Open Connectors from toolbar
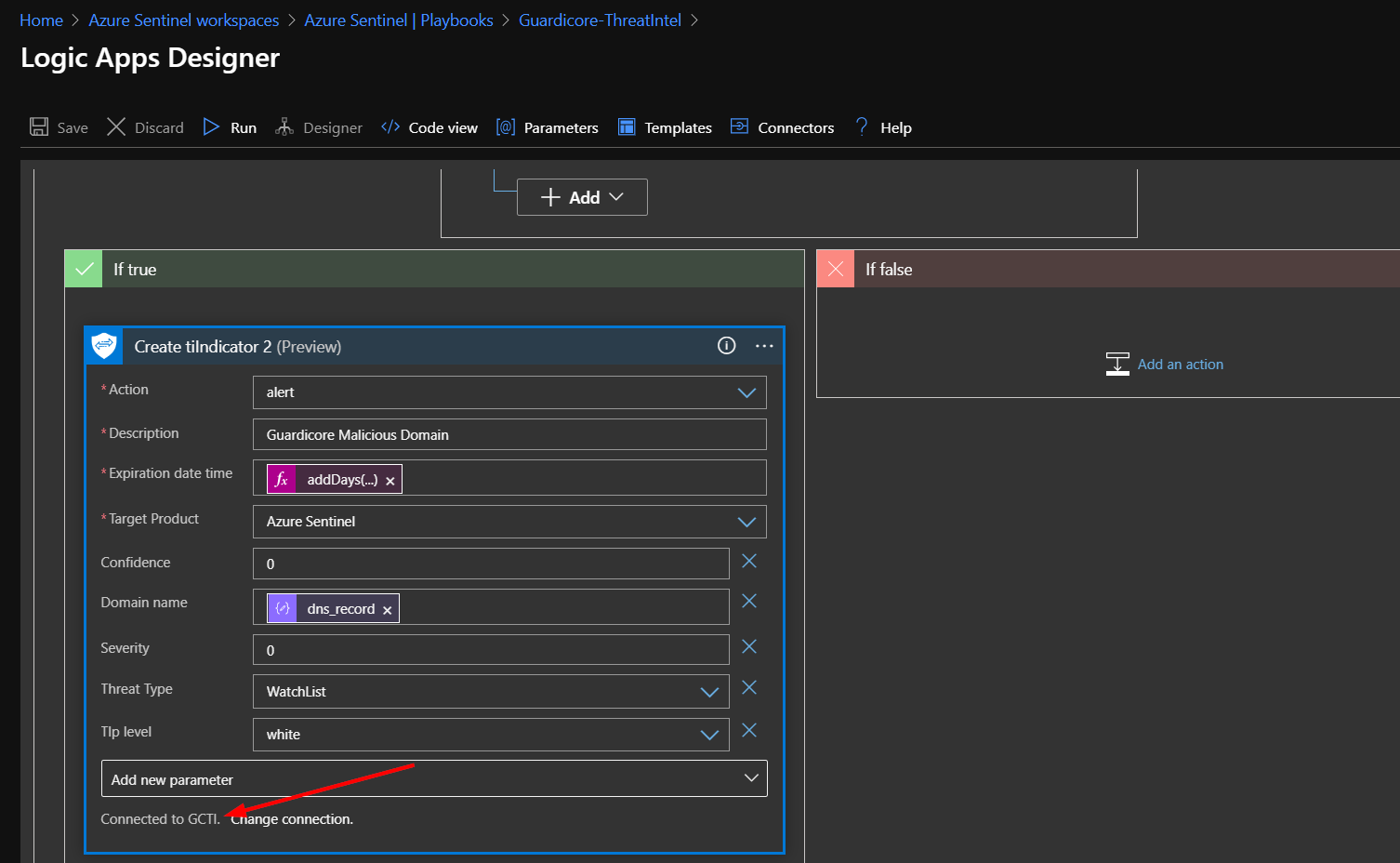 coord(782,127)
